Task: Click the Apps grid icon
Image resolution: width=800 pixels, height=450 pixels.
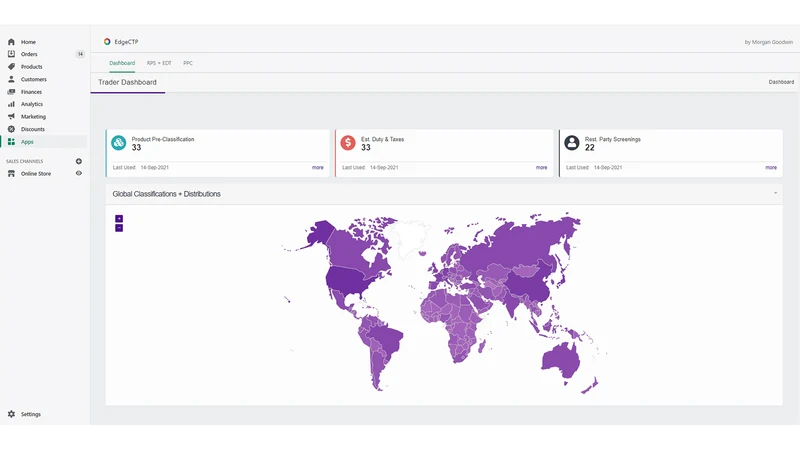Action: (11, 142)
